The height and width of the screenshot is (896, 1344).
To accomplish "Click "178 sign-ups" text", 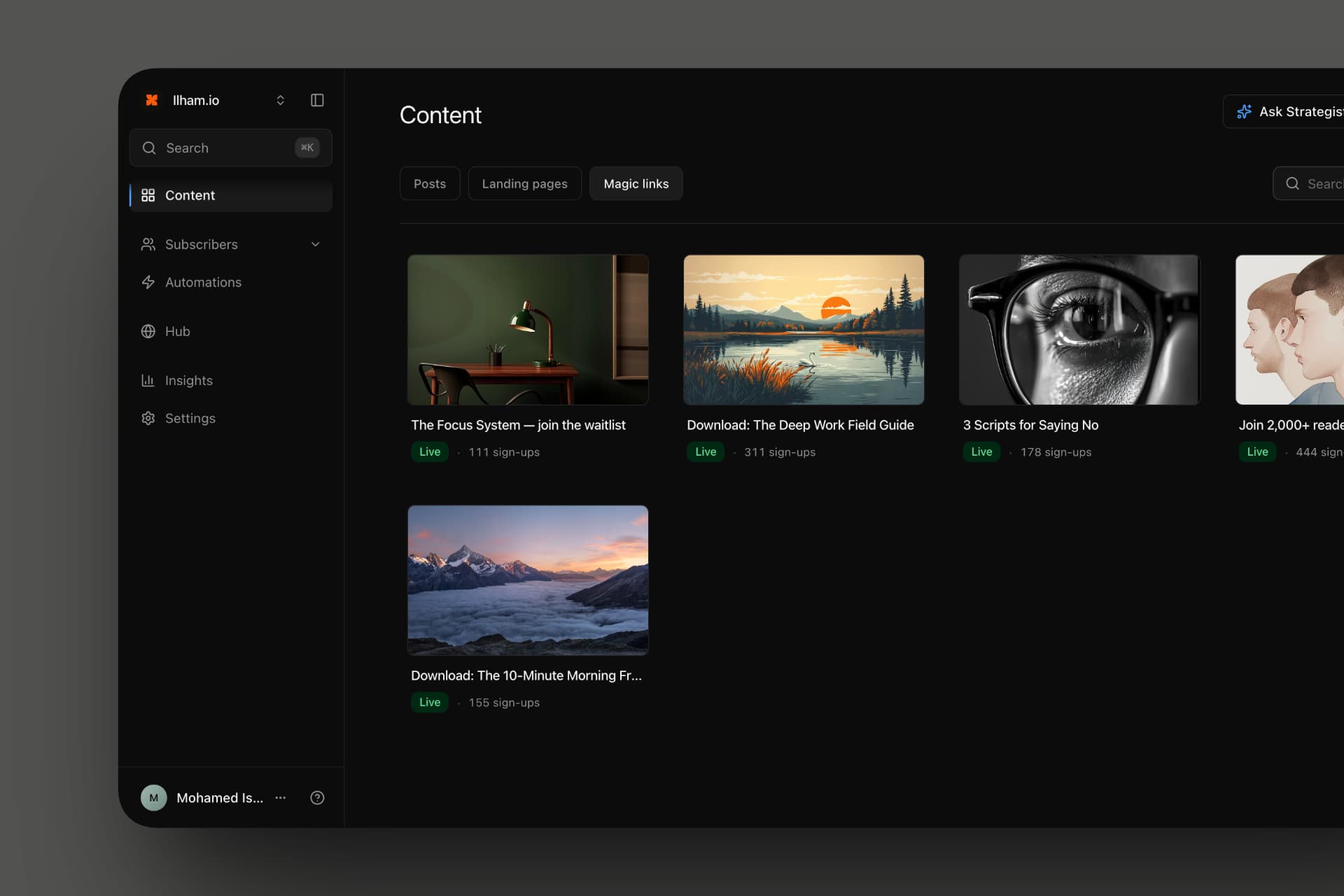I will coord(1056,452).
